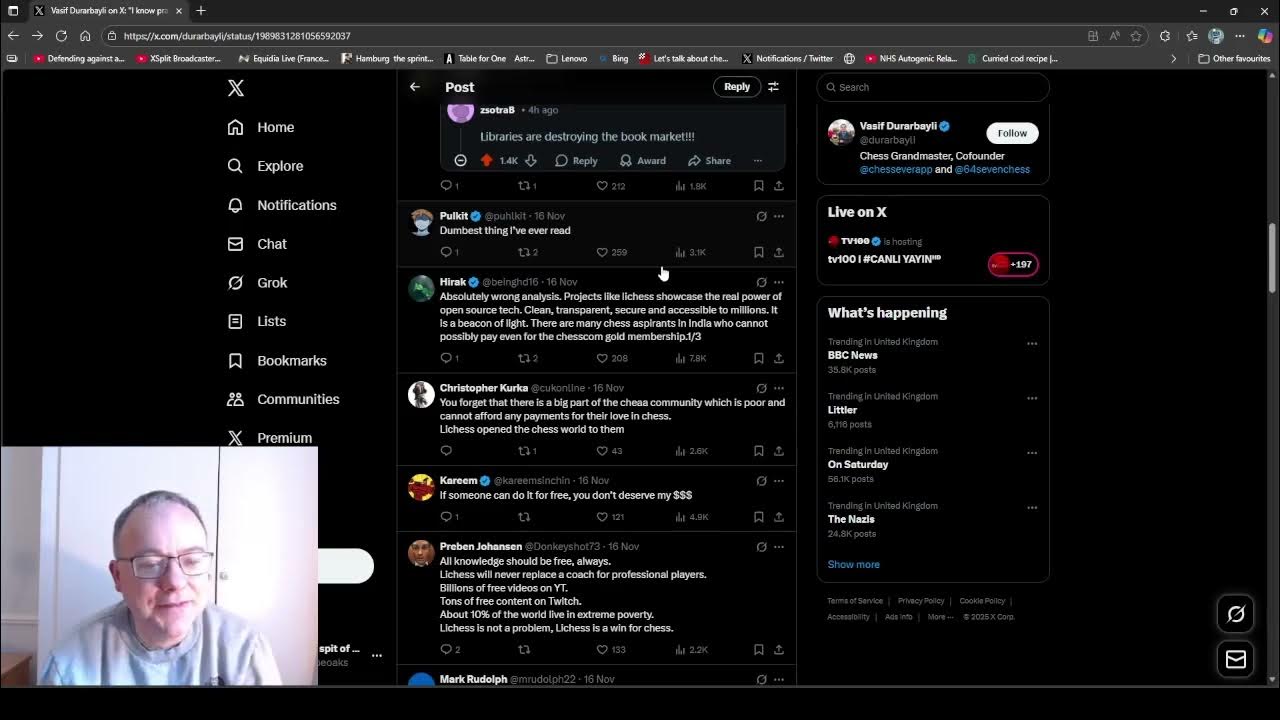1280x720 pixels.
Task: Join the tv100 live +197 listeners button
Action: pyautogui.click(x=1013, y=264)
